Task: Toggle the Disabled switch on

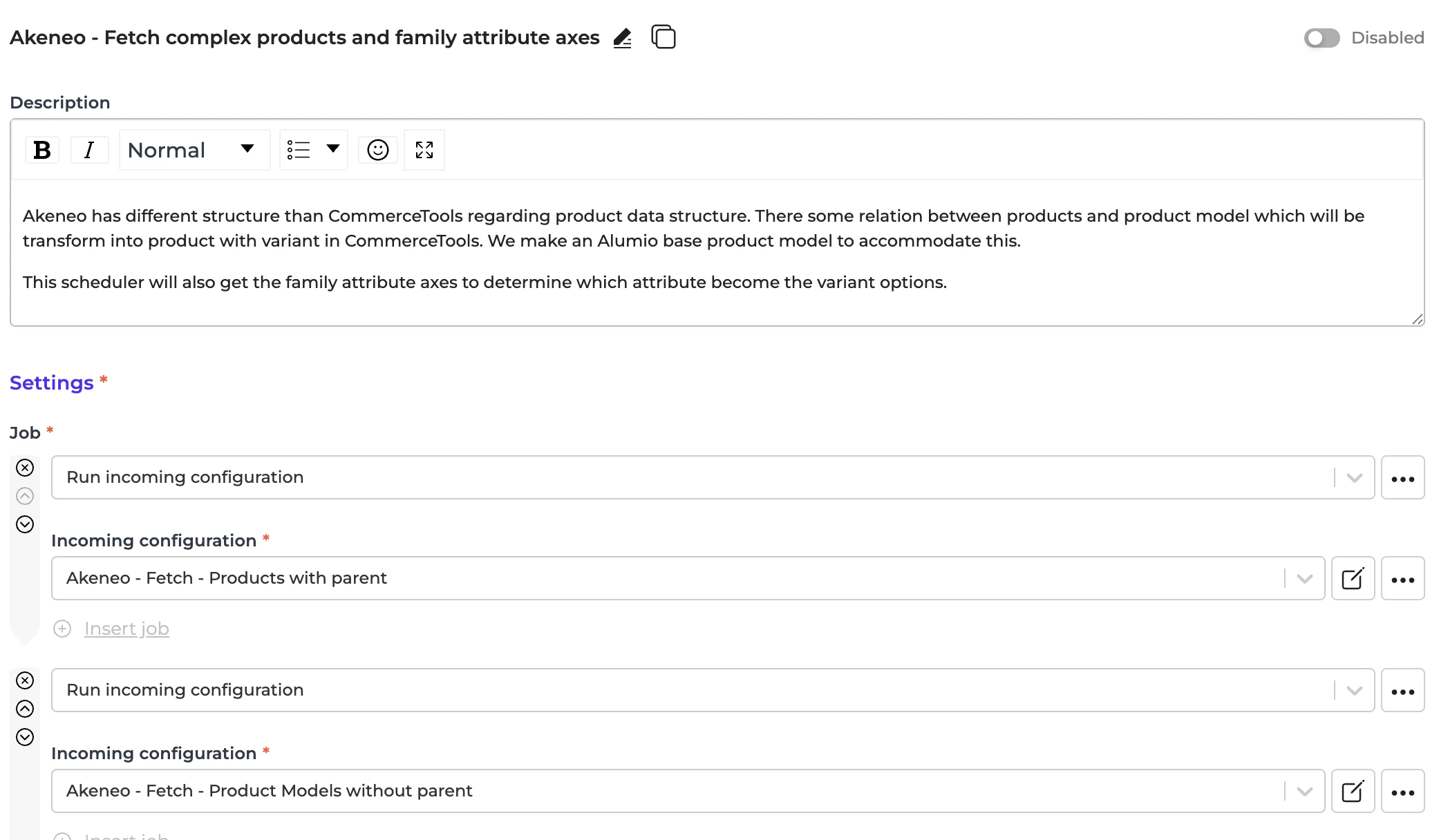Action: pyautogui.click(x=1322, y=38)
